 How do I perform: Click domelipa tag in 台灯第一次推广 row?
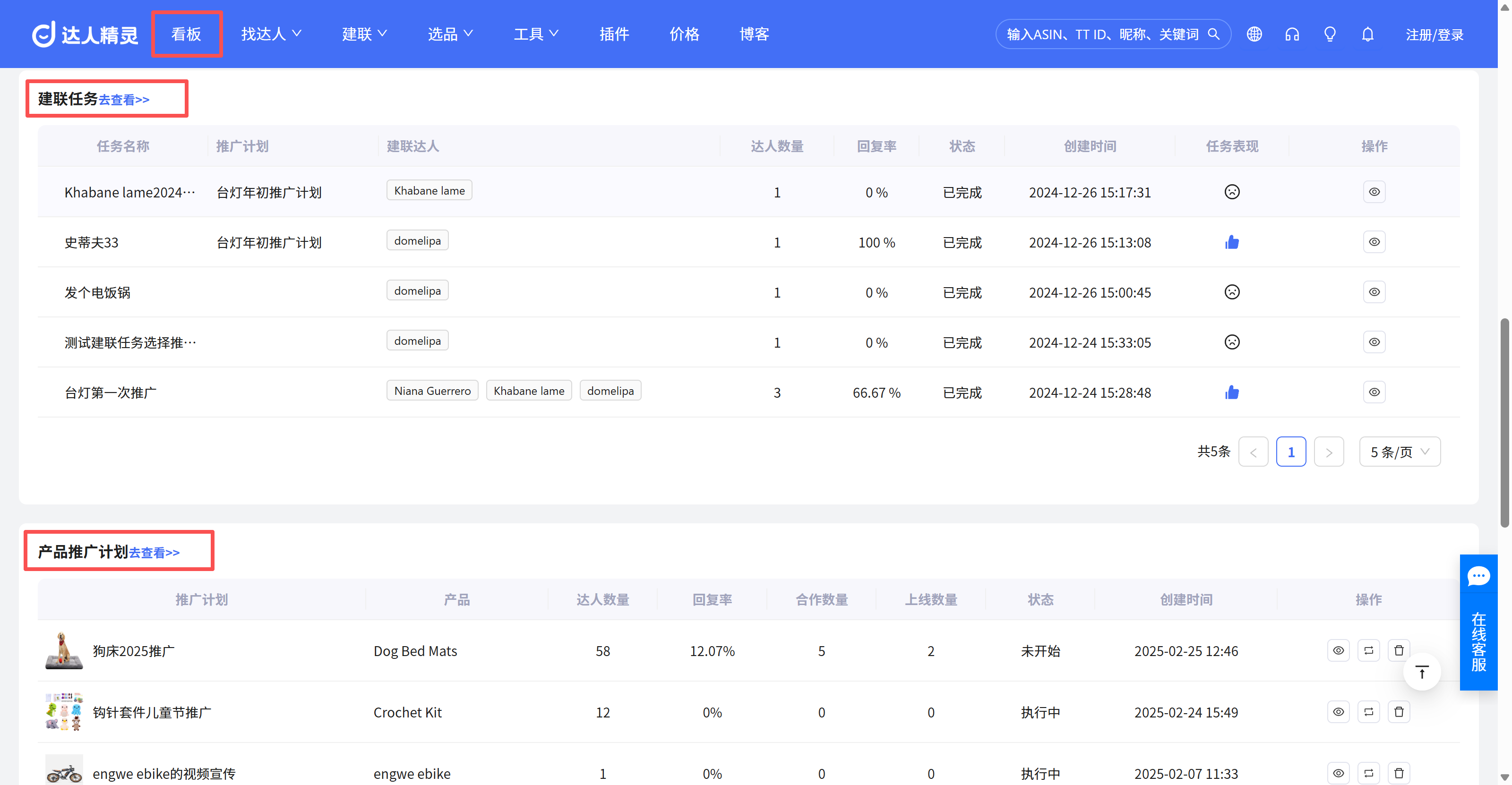[x=610, y=390]
